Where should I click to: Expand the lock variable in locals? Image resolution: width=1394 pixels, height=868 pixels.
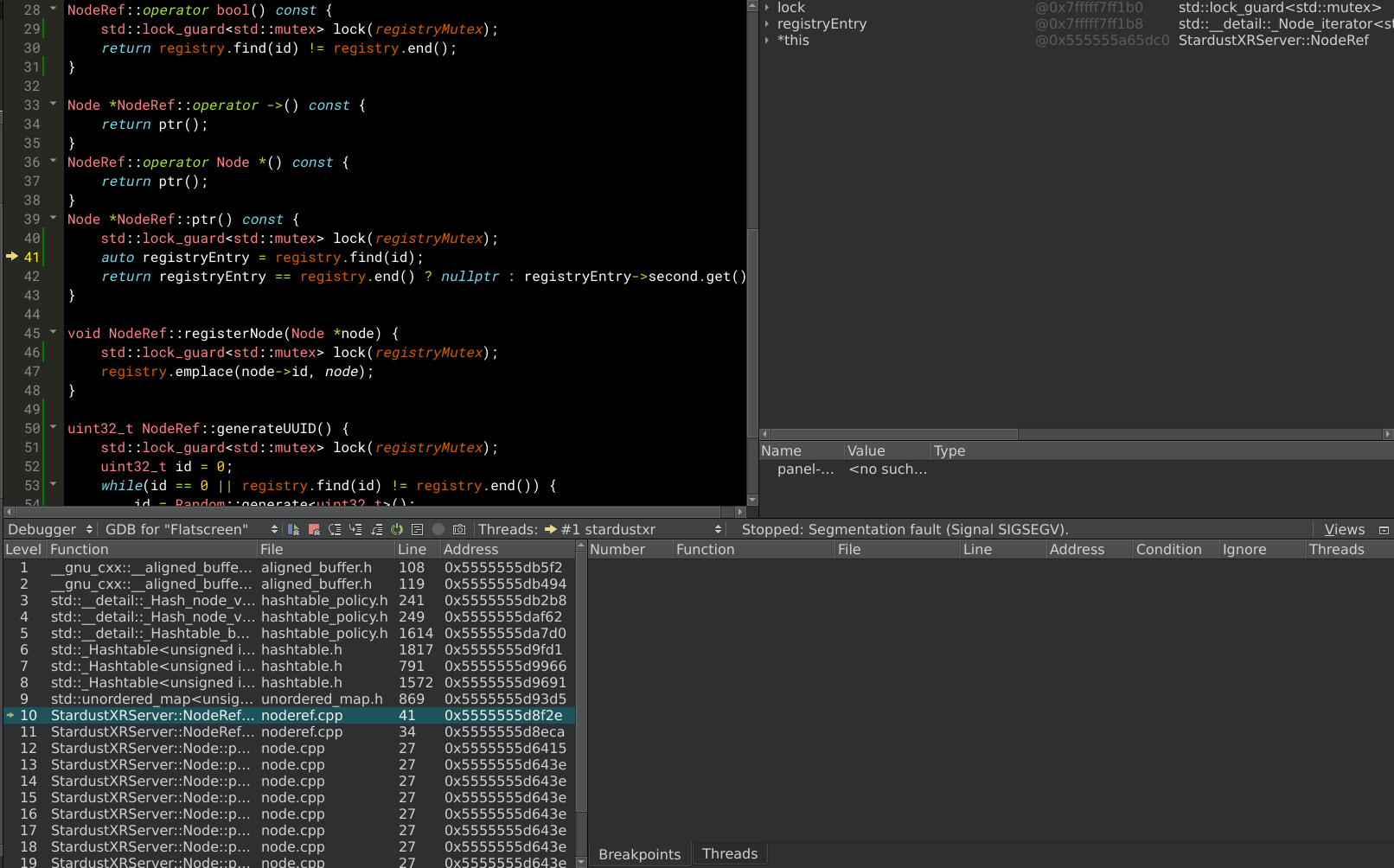pyautogui.click(x=767, y=8)
